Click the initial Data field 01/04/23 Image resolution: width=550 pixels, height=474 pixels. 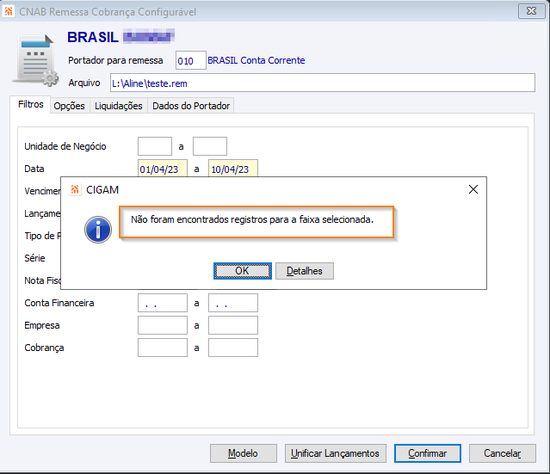(x=162, y=168)
